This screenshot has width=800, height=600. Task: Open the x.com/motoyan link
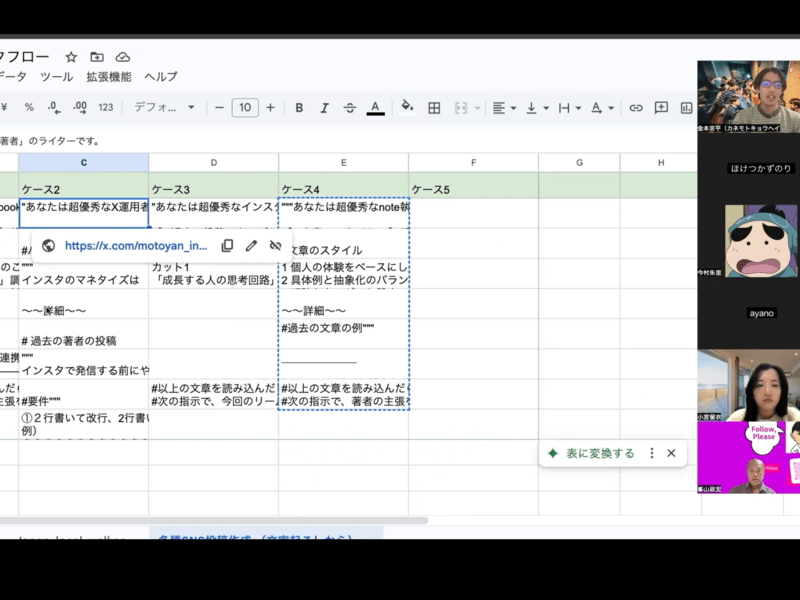coord(136,245)
